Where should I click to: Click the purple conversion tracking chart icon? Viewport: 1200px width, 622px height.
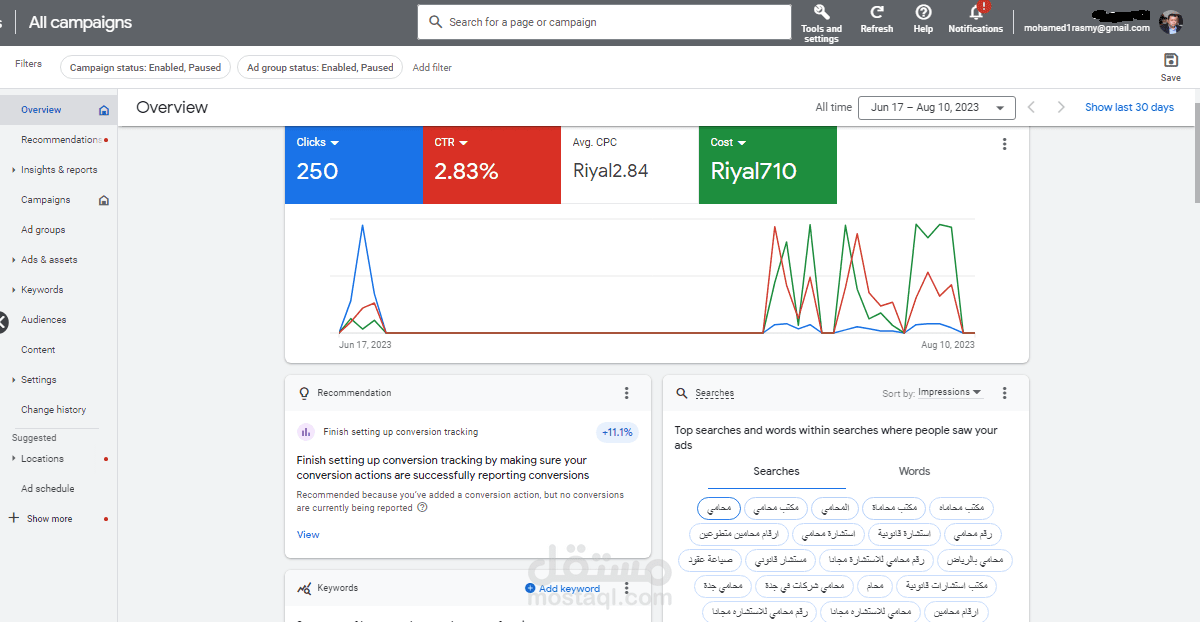tap(306, 433)
